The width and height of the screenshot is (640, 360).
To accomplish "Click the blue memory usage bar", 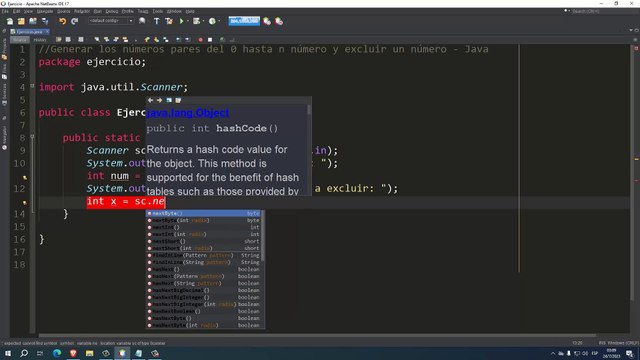I will [x=244, y=21].
